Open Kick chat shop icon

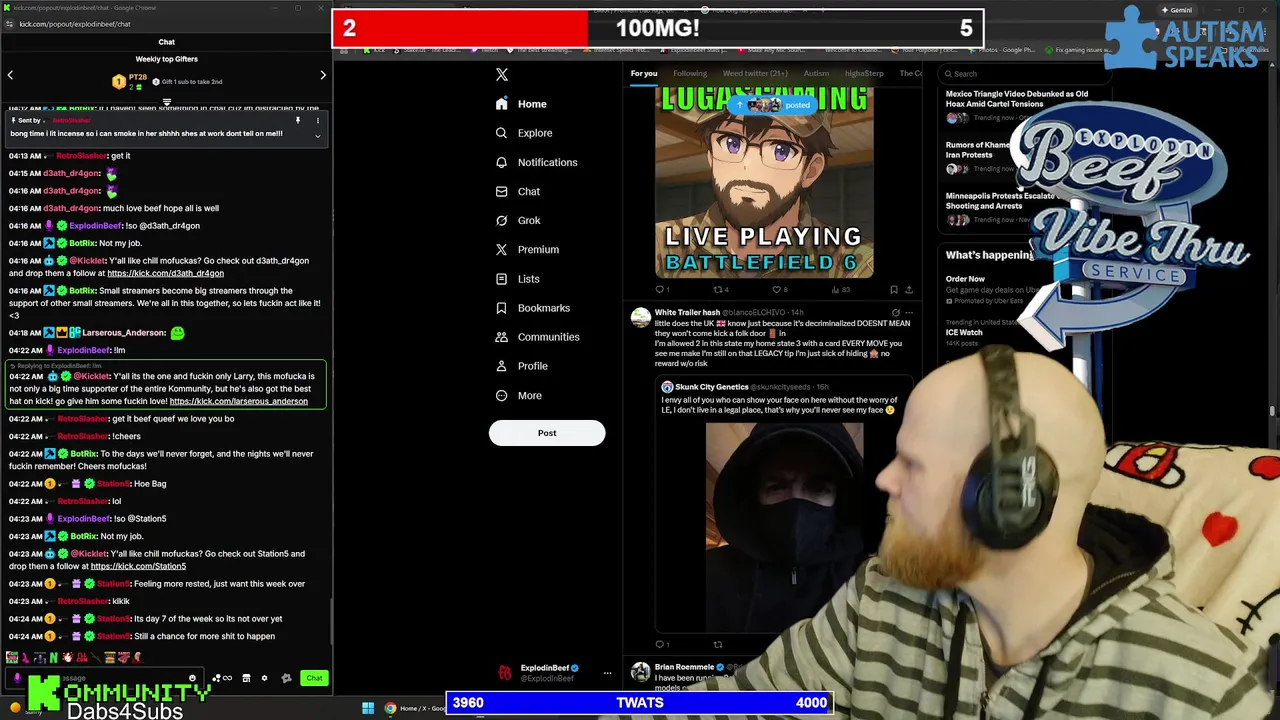click(x=246, y=678)
